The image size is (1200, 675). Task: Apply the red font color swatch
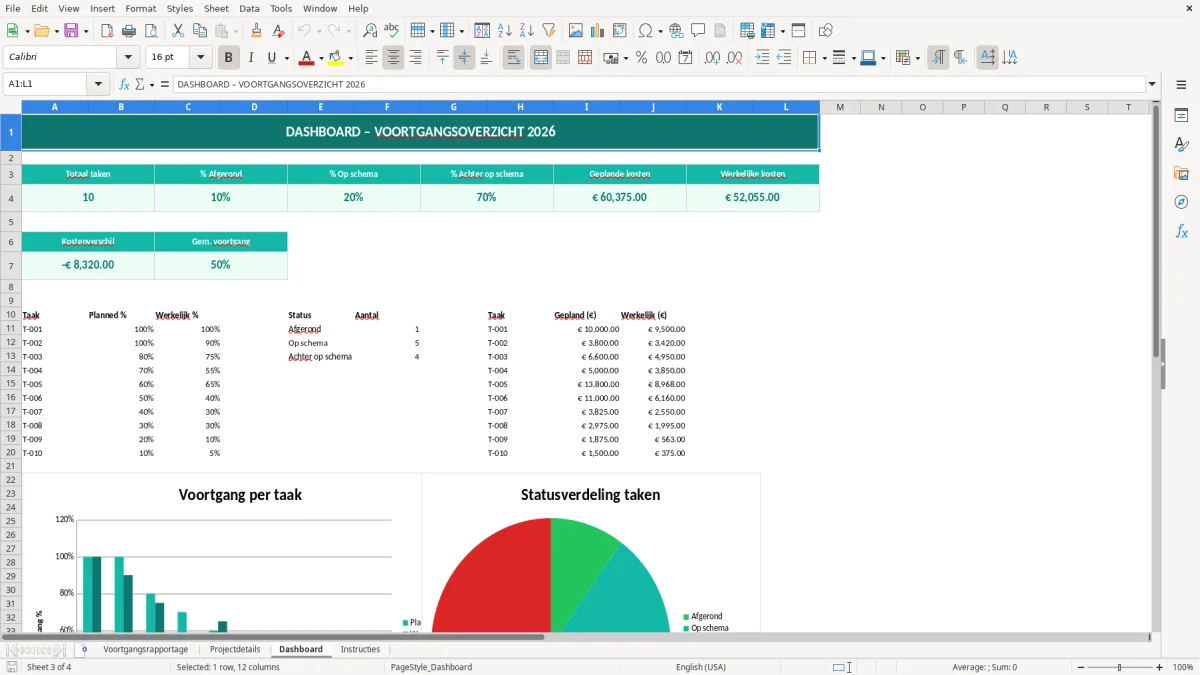pyautogui.click(x=307, y=58)
